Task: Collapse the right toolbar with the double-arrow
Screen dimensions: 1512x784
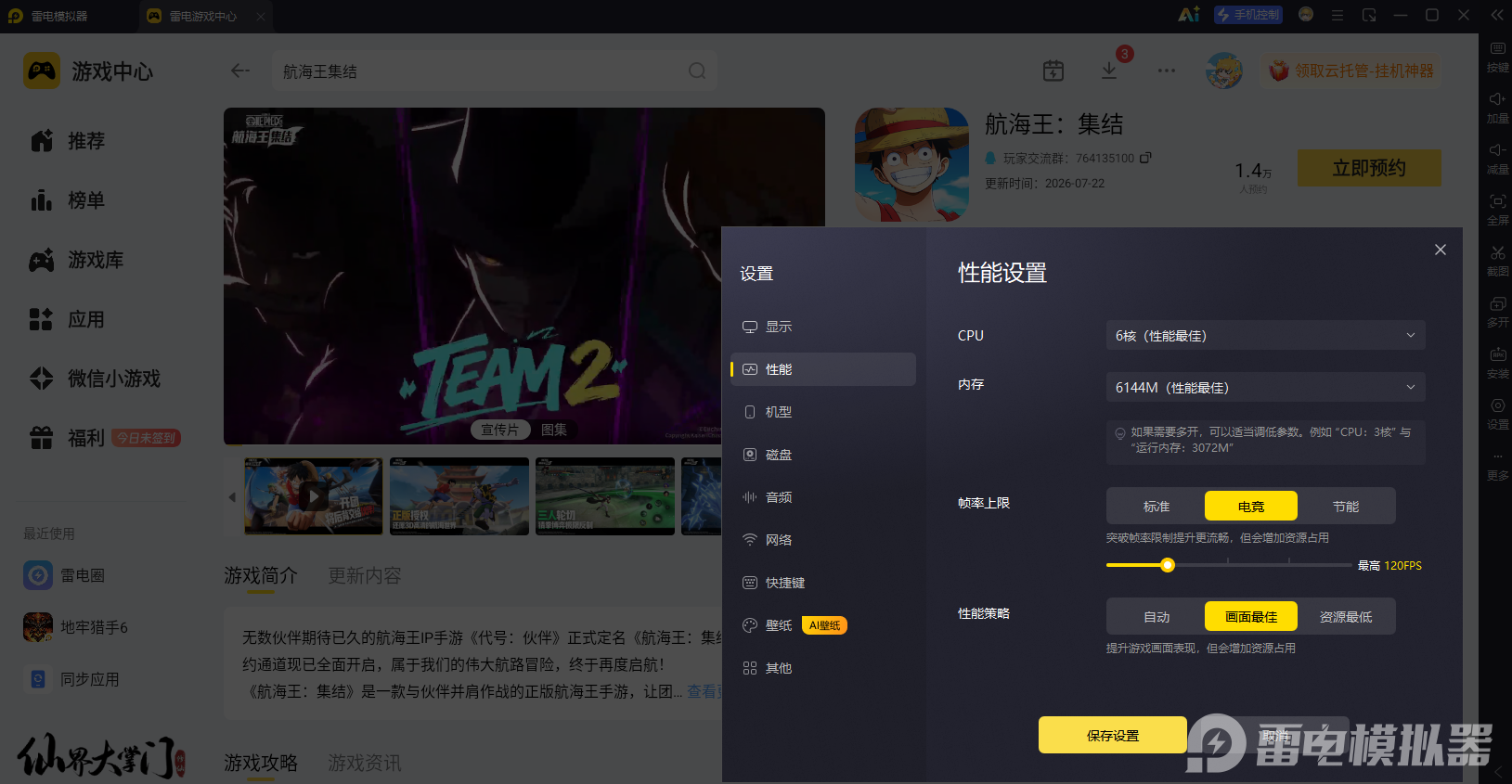Action: 1496,15
